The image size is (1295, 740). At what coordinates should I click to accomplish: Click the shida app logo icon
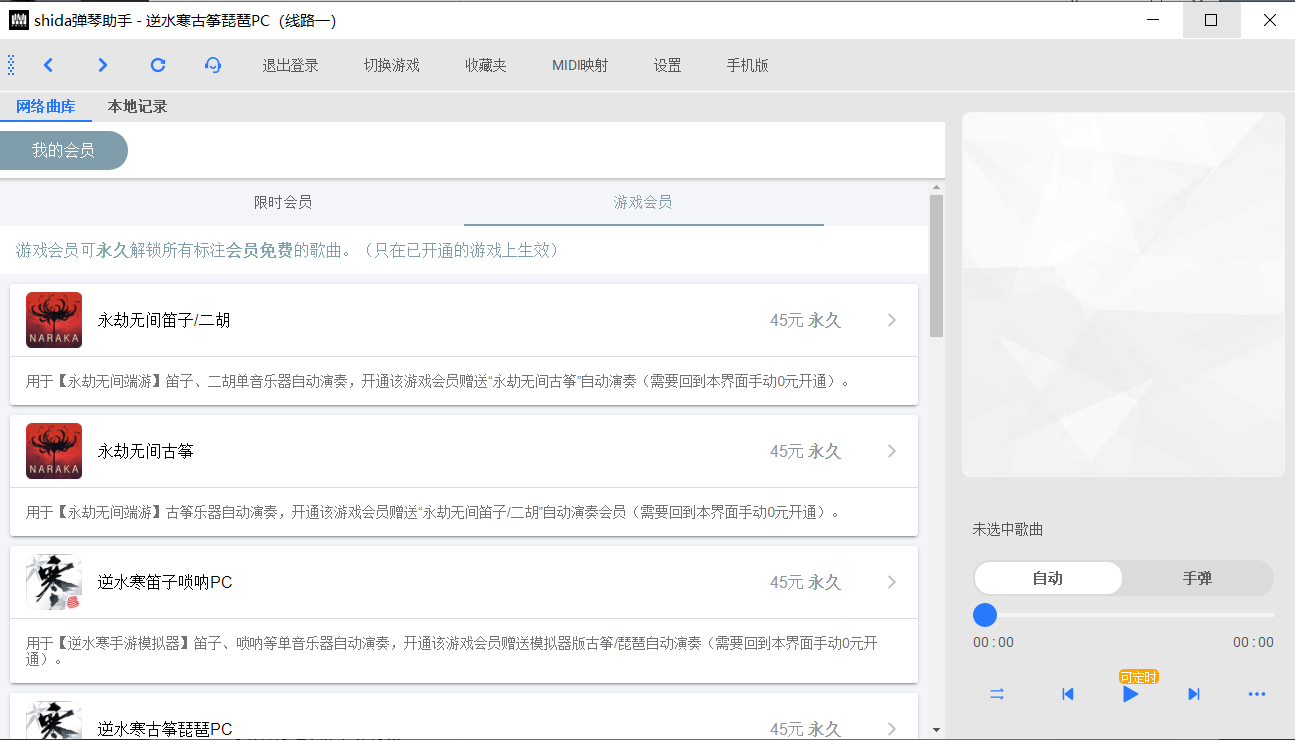pyautogui.click(x=18, y=20)
